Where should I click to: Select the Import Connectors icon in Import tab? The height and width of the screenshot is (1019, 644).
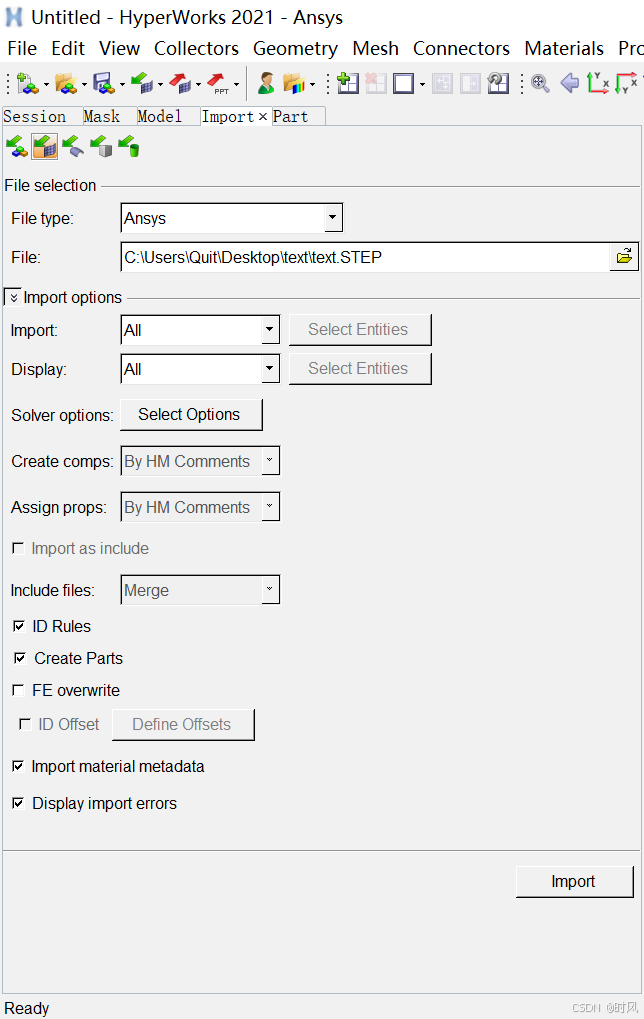click(129, 147)
